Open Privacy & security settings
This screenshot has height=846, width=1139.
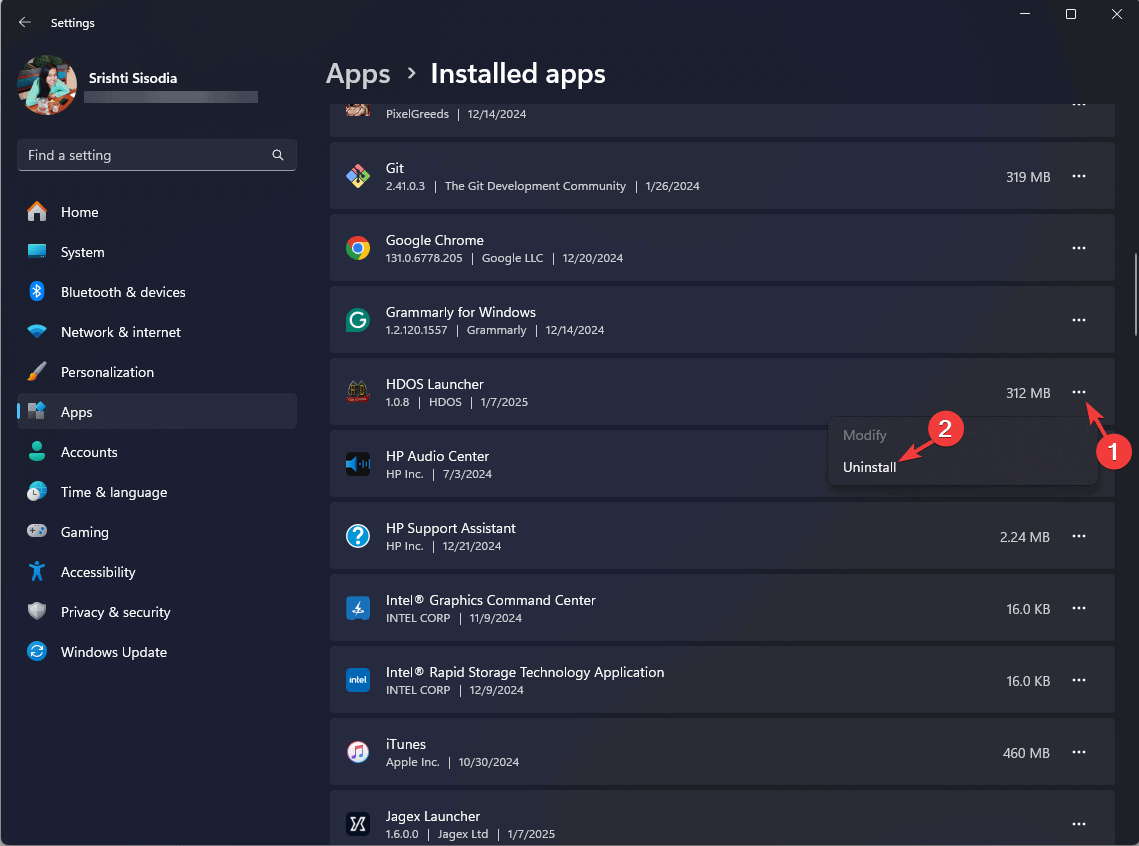click(x=157, y=611)
